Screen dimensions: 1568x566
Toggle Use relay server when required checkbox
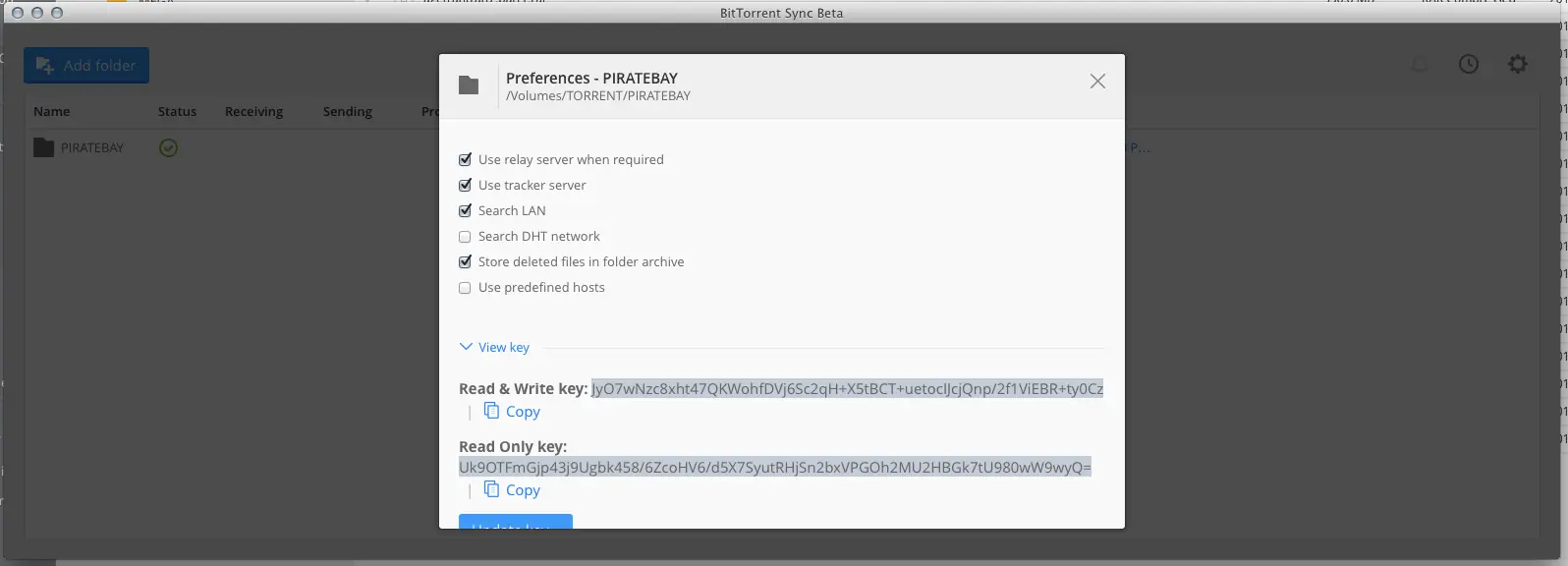(x=465, y=159)
